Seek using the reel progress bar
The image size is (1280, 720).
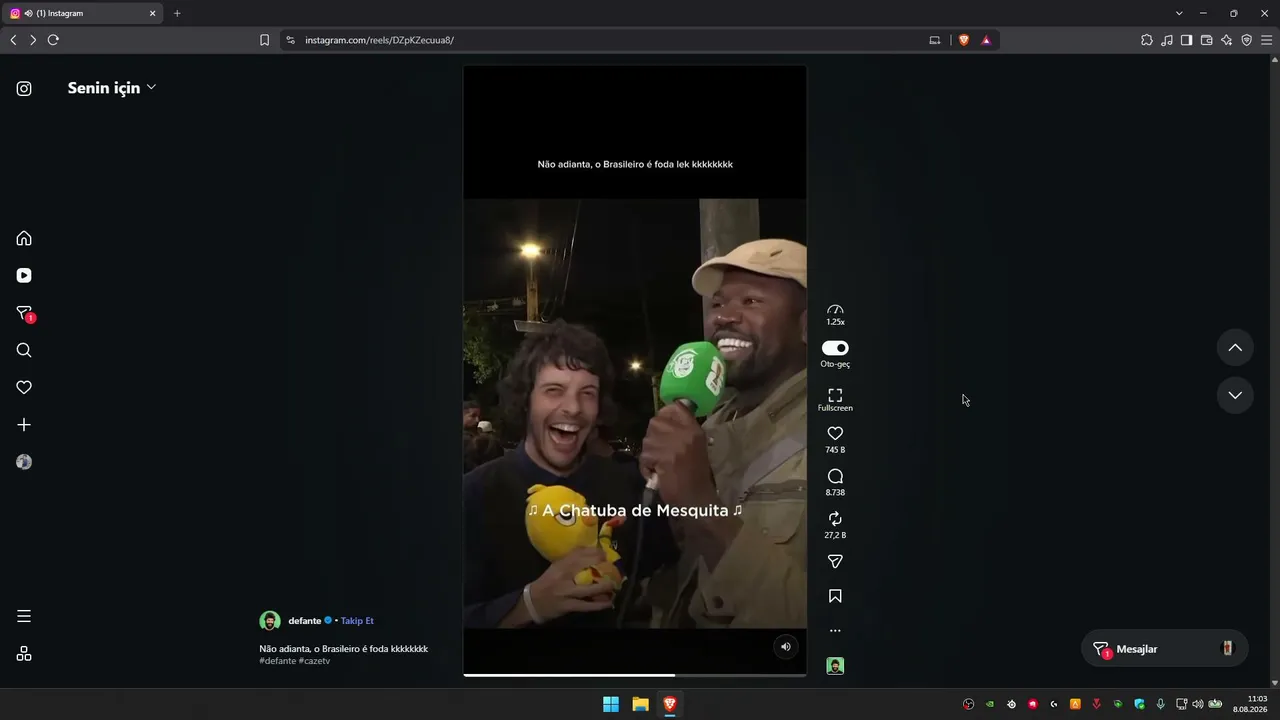tap(634, 675)
